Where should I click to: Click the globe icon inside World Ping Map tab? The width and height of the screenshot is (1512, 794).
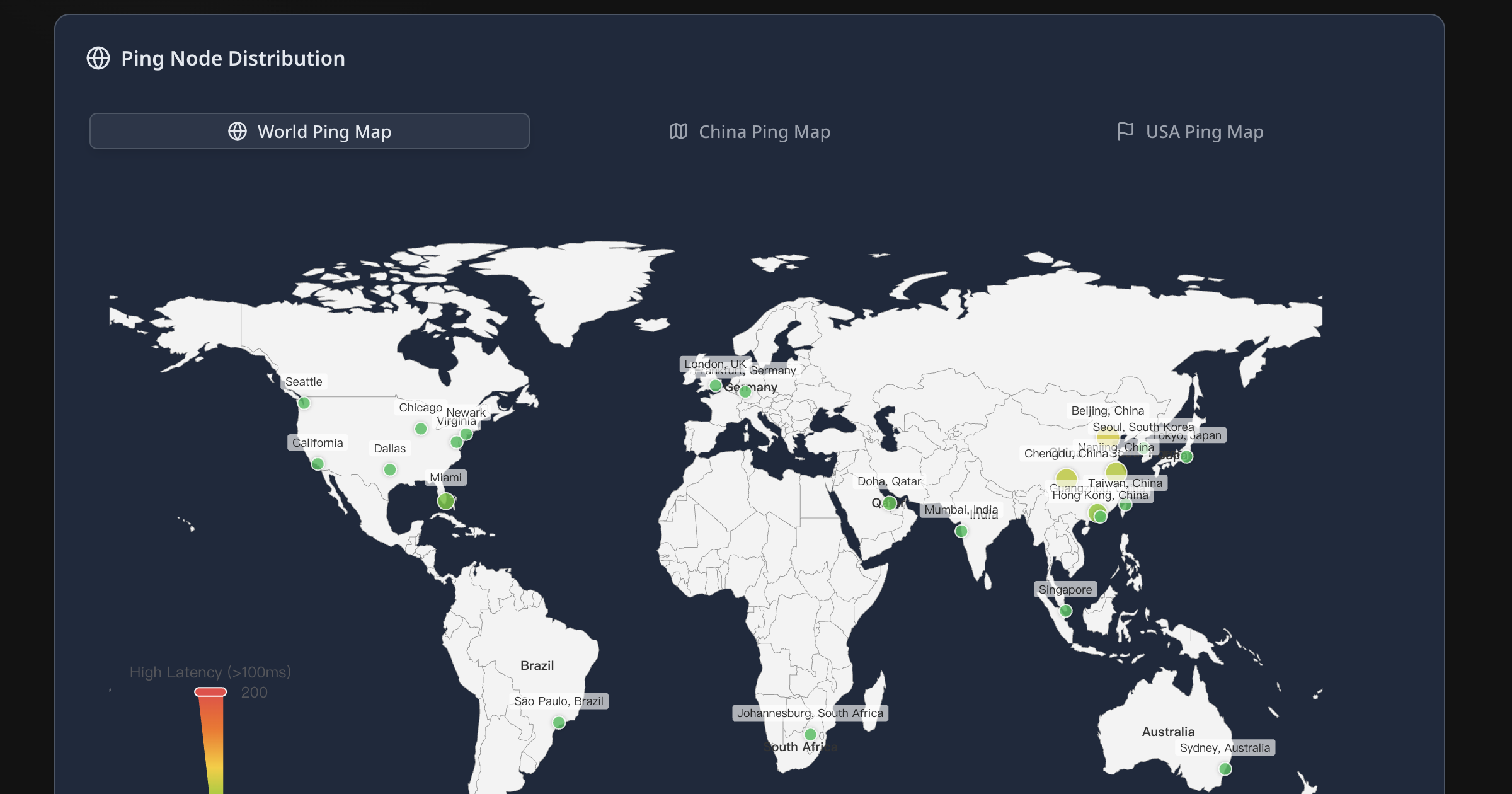pyautogui.click(x=238, y=132)
